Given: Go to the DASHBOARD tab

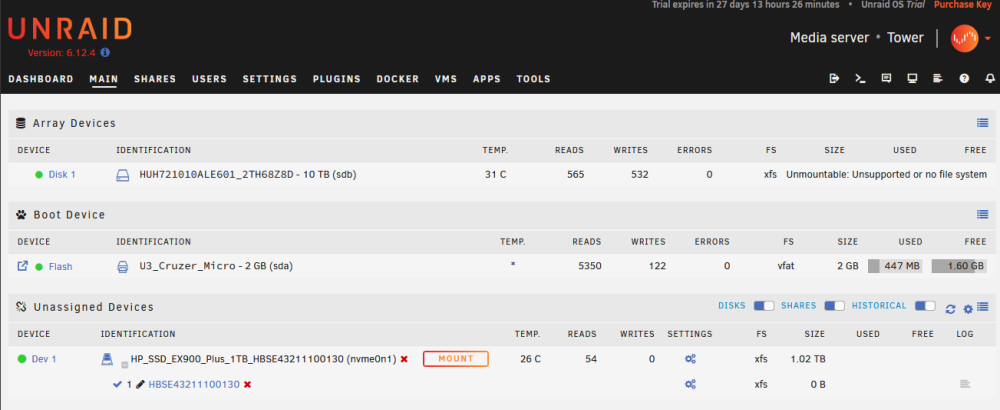Looking at the screenshot, I should 41,79.
